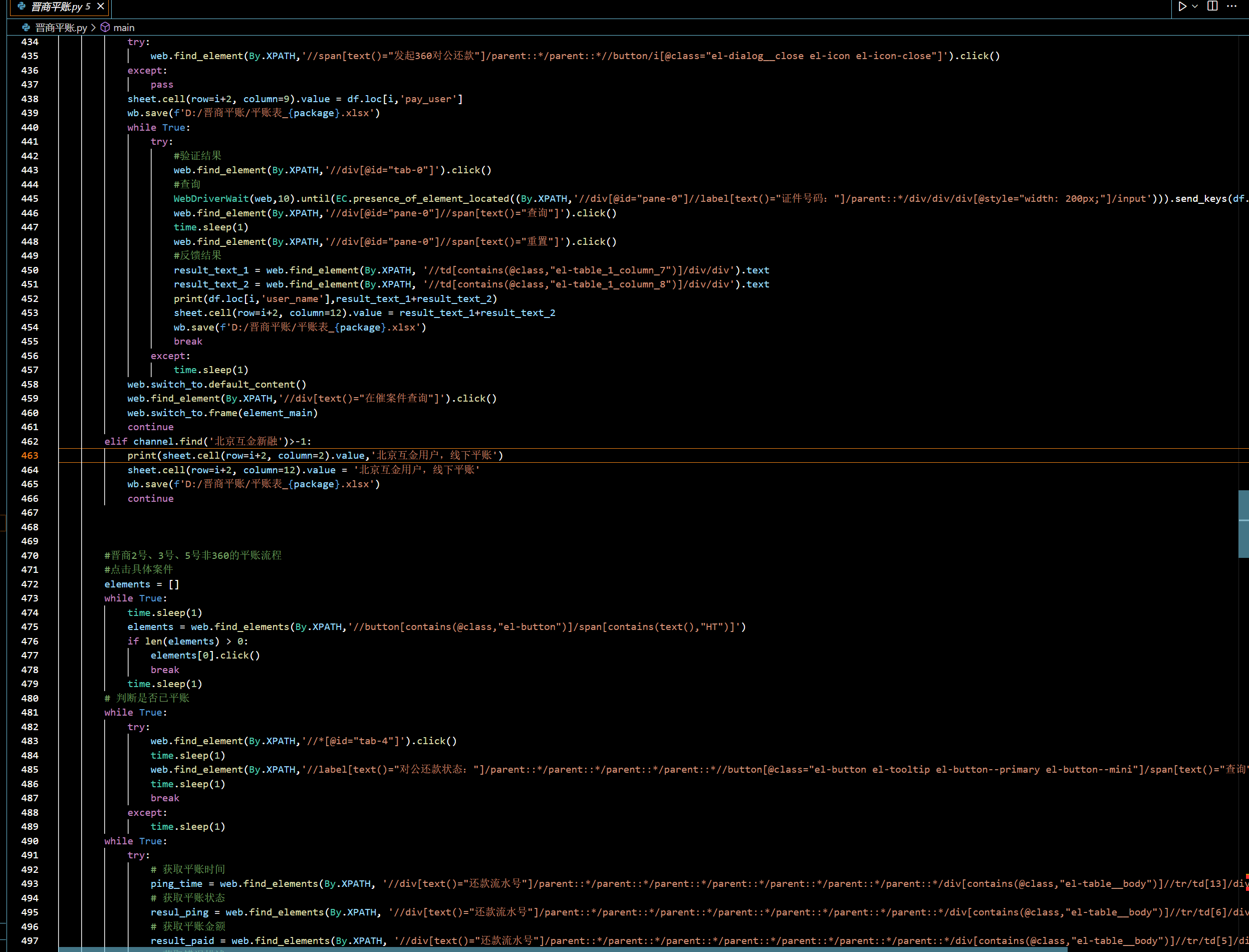Image resolution: width=1249 pixels, height=952 pixels.
Task: Place cursor on the #查询 comment
Action: click(x=187, y=184)
